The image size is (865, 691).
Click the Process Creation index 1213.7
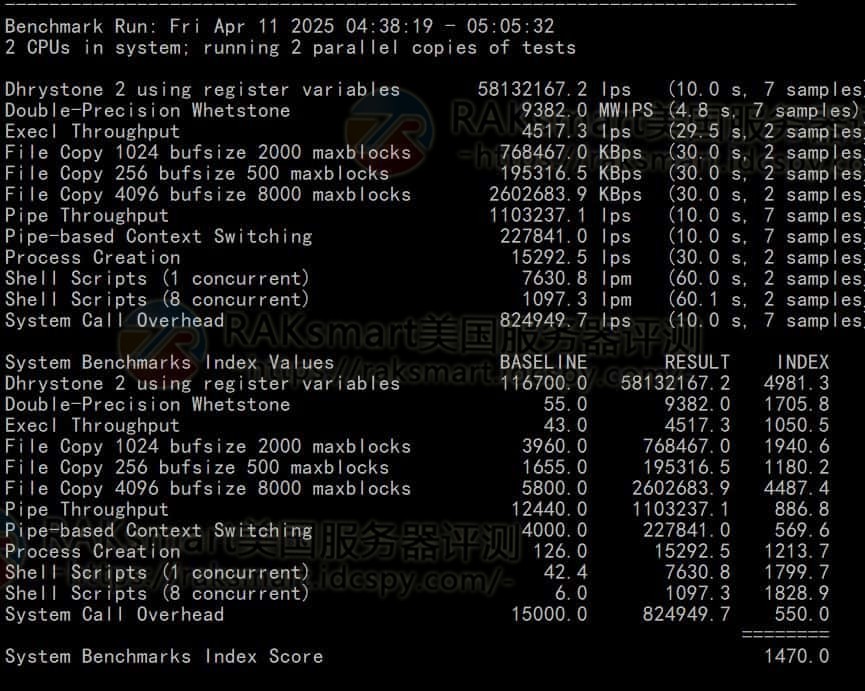point(797,551)
